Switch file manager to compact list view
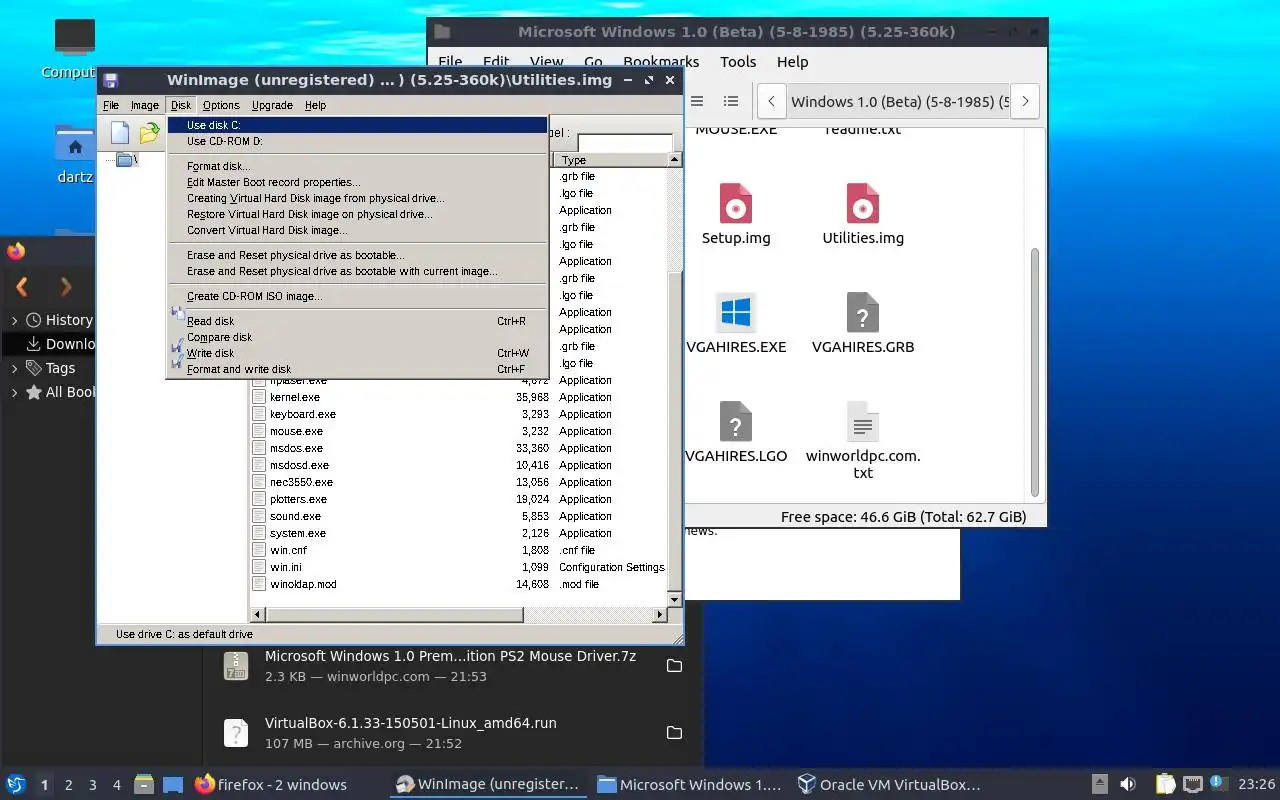The width and height of the screenshot is (1280, 800). pyautogui.click(x=698, y=101)
